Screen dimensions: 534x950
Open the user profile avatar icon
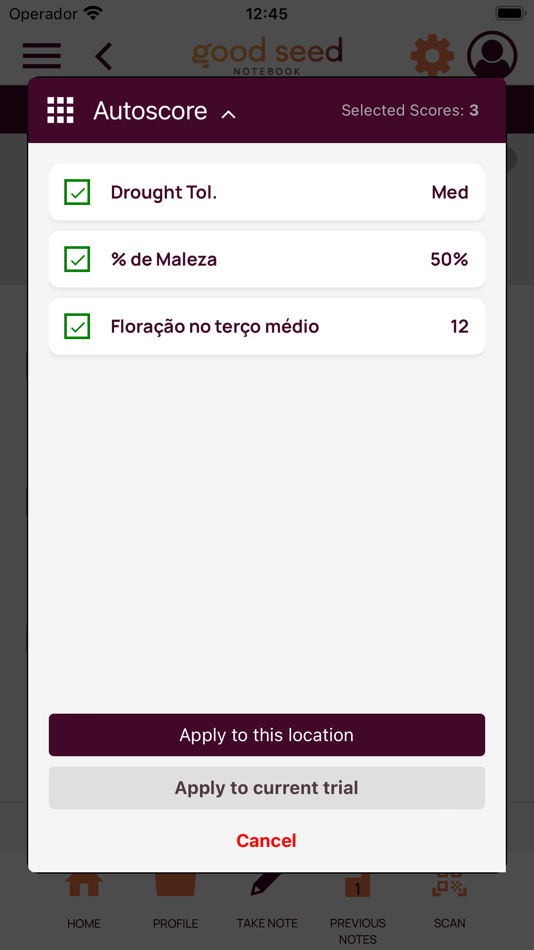point(492,55)
